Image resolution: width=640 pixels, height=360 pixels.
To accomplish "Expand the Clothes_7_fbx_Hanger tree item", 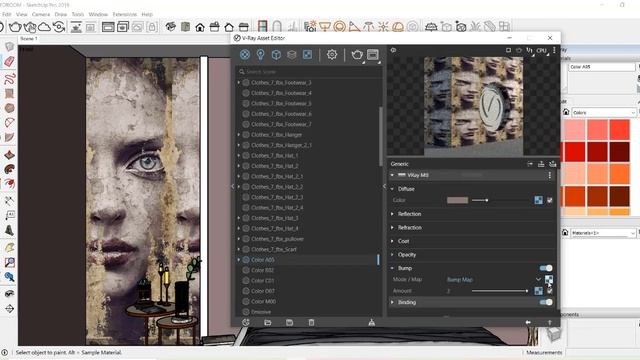I will point(239,135).
